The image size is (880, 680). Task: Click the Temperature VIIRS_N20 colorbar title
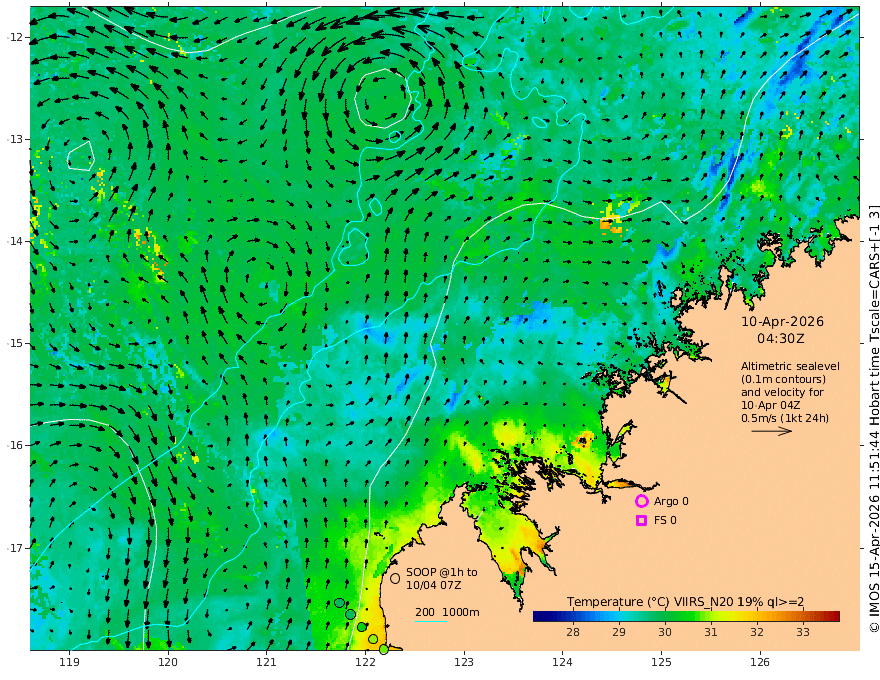(x=685, y=602)
